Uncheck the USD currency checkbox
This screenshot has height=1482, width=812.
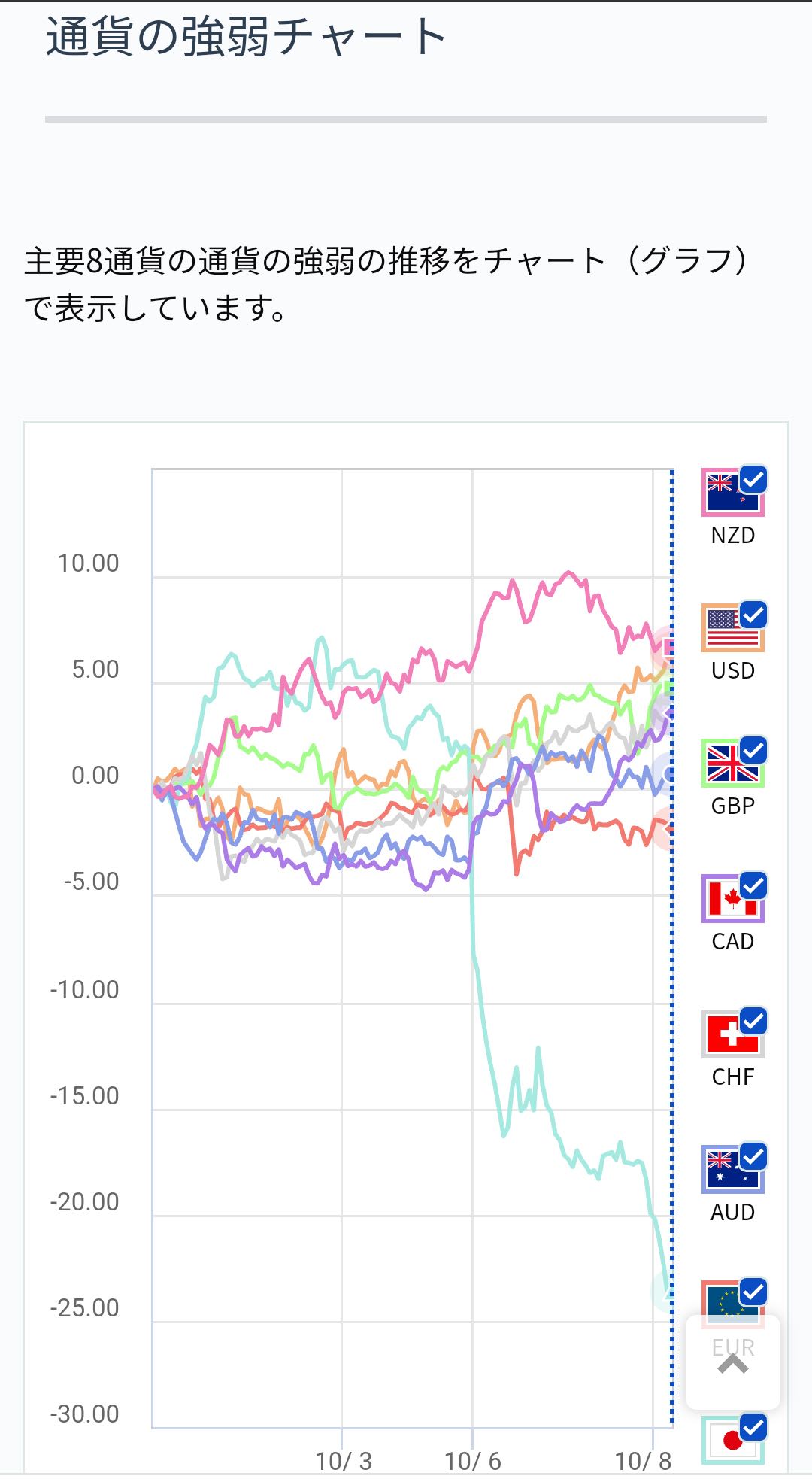tap(753, 615)
